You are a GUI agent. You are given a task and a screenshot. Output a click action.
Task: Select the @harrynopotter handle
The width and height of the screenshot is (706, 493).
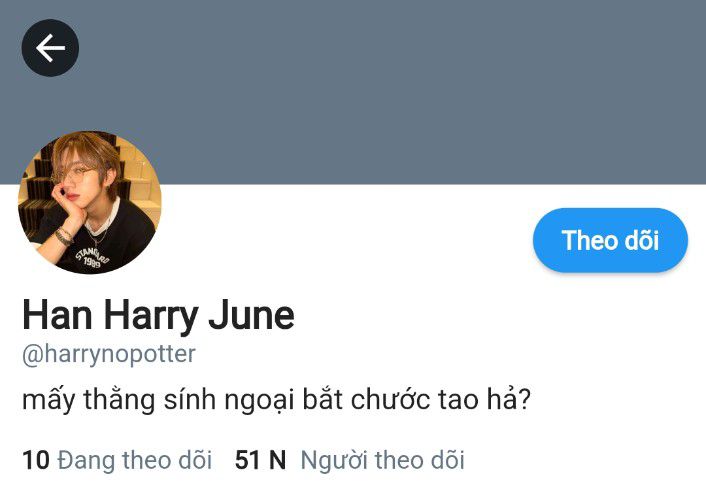109,354
